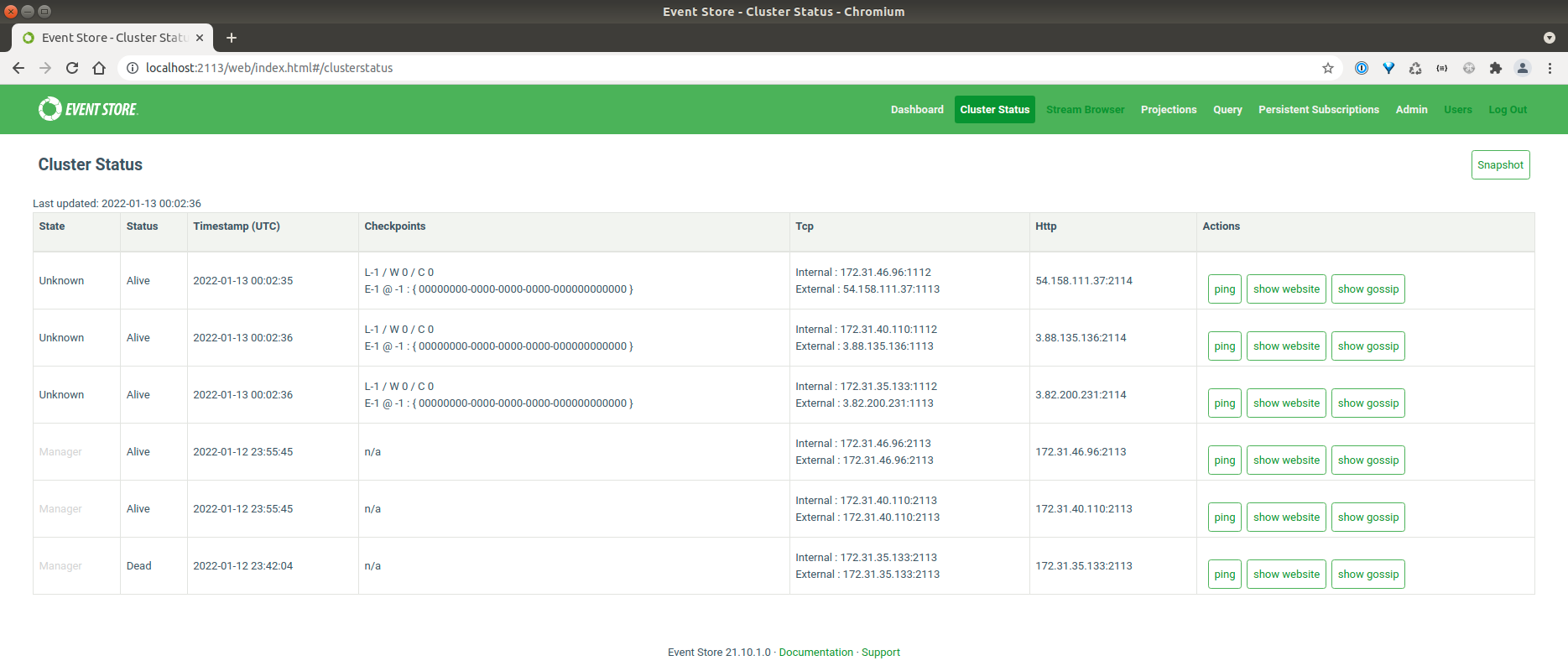Show gossip for node 3.82.200.231:2114
Screen dimensions: 1568x671
(1368, 403)
